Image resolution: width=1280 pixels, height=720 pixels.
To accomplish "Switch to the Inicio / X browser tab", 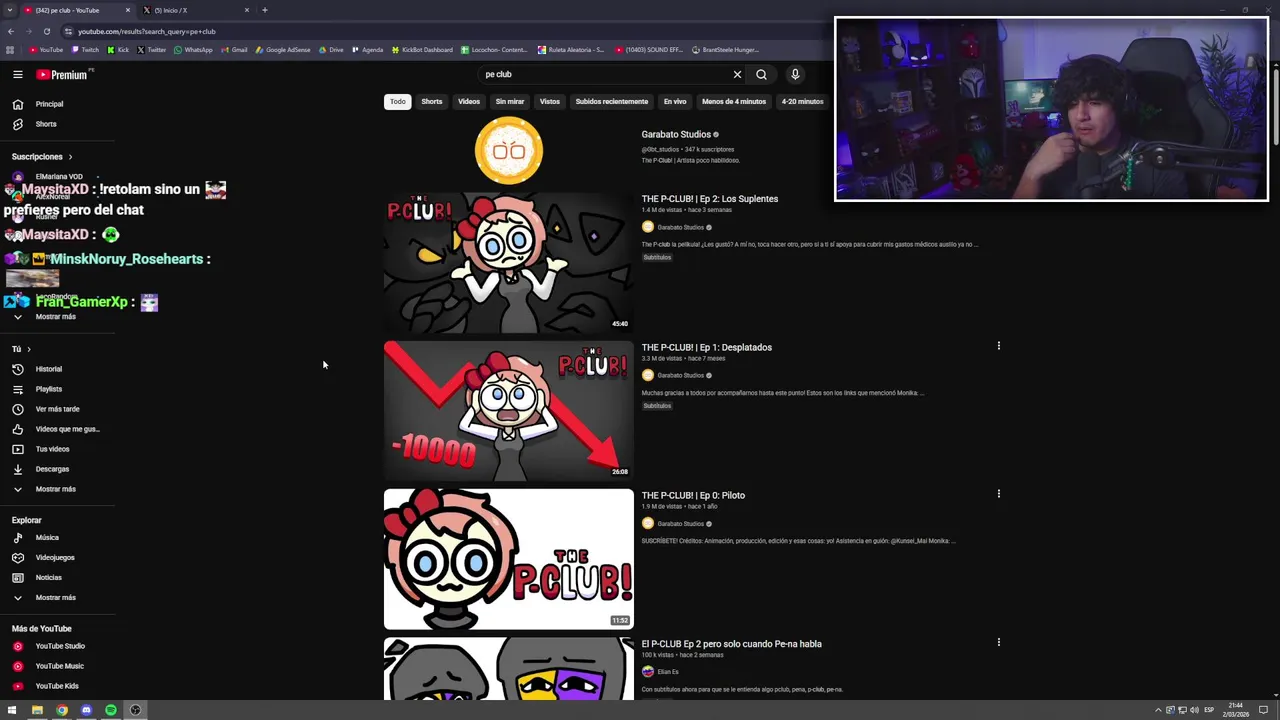I will pyautogui.click(x=195, y=10).
